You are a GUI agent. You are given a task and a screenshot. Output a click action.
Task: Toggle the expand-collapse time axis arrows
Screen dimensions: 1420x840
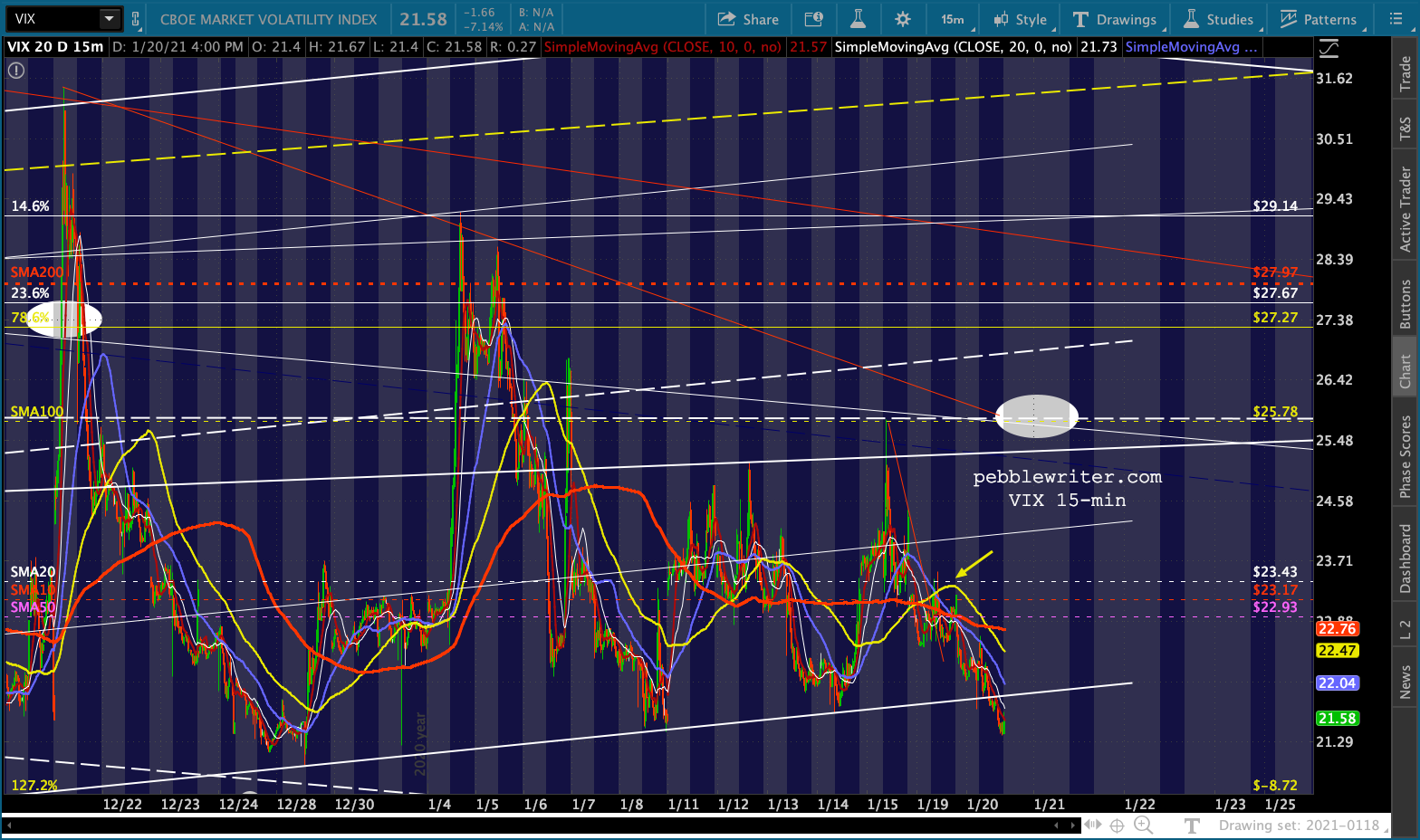click(1092, 825)
